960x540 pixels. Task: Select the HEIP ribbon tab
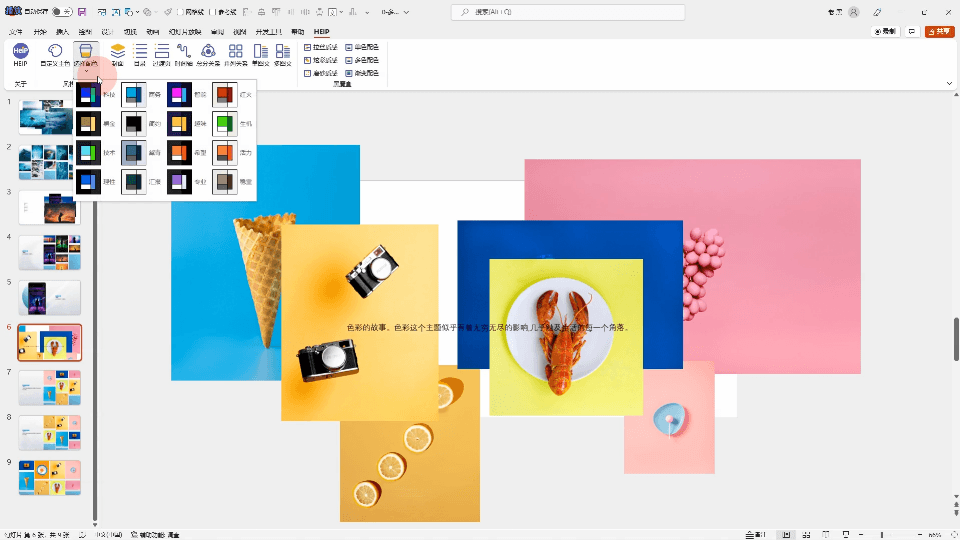(321, 31)
